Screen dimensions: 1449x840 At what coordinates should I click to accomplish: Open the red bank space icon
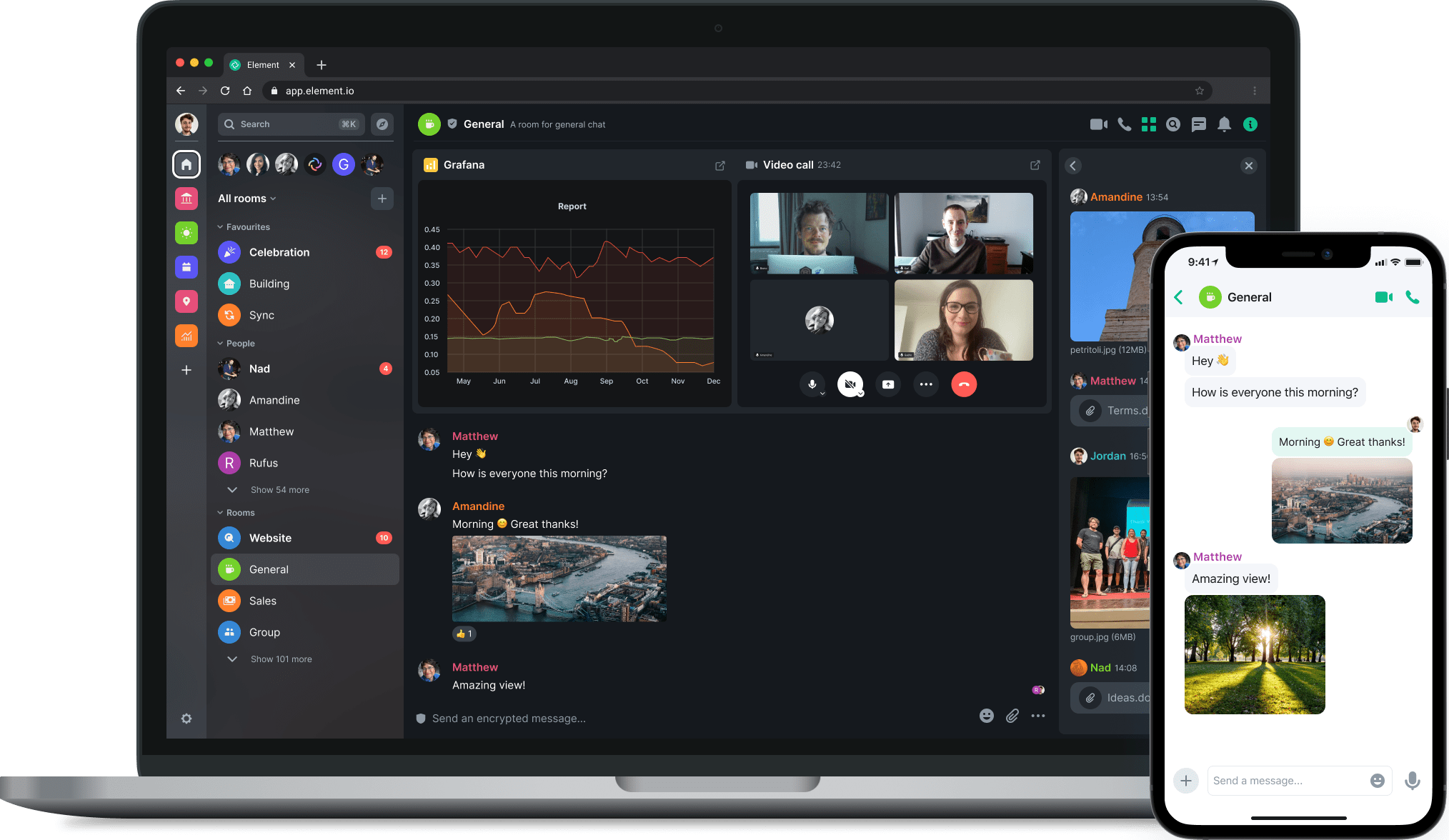pyautogui.click(x=186, y=199)
